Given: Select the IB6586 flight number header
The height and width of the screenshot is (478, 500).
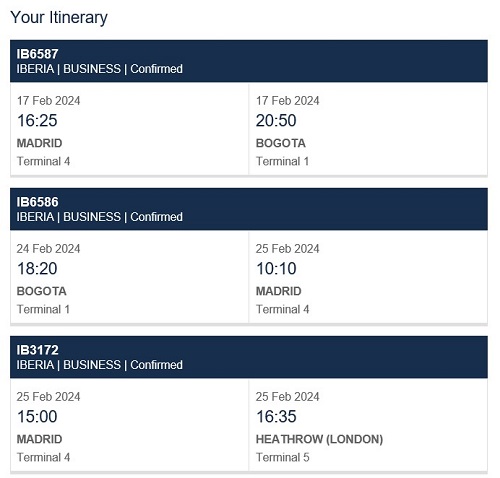Looking at the screenshot, I should click(x=37, y=202).
